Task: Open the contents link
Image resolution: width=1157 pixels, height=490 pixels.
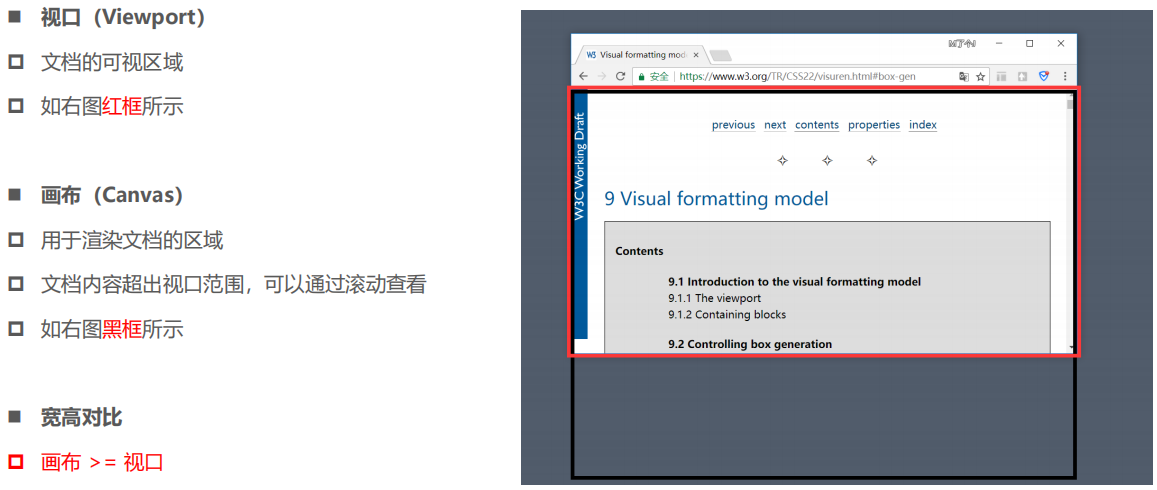Action: 817,125
